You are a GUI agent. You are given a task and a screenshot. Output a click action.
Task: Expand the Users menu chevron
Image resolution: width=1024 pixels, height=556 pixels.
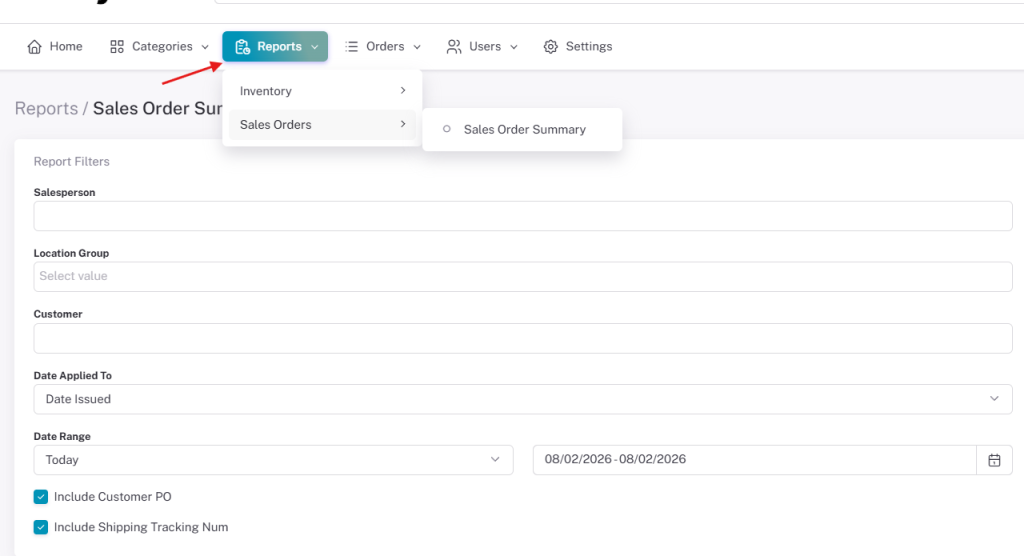[514, 47]
